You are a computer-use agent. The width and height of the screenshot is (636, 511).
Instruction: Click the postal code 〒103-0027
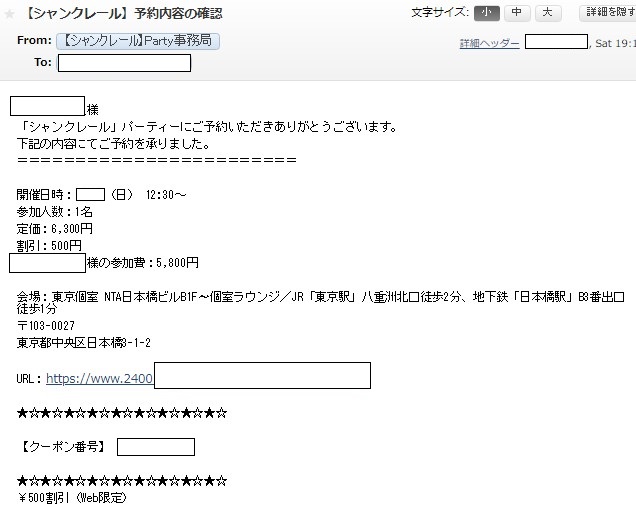pos(46,326)
